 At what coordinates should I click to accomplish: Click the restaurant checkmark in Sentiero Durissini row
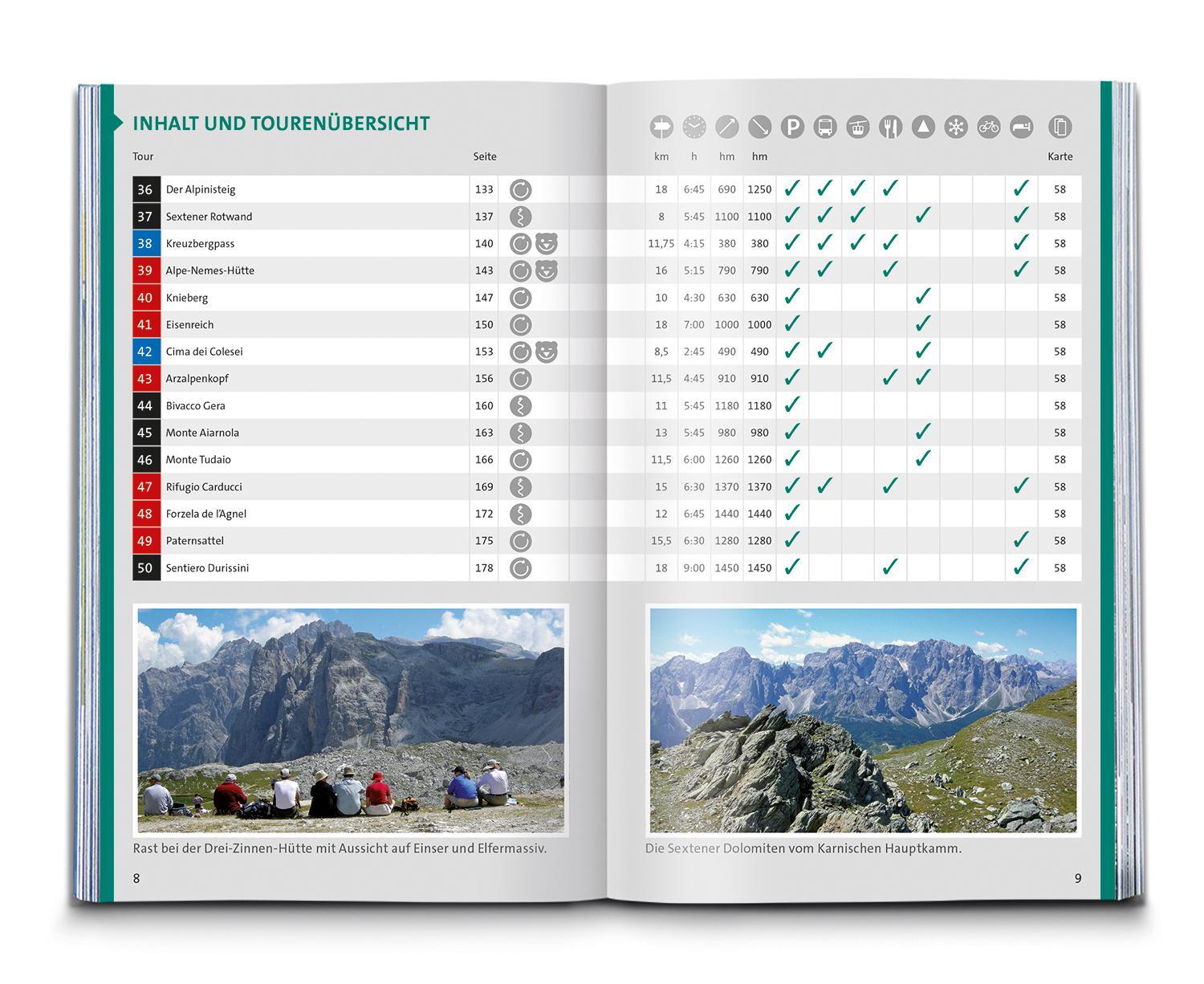[890, 567]
